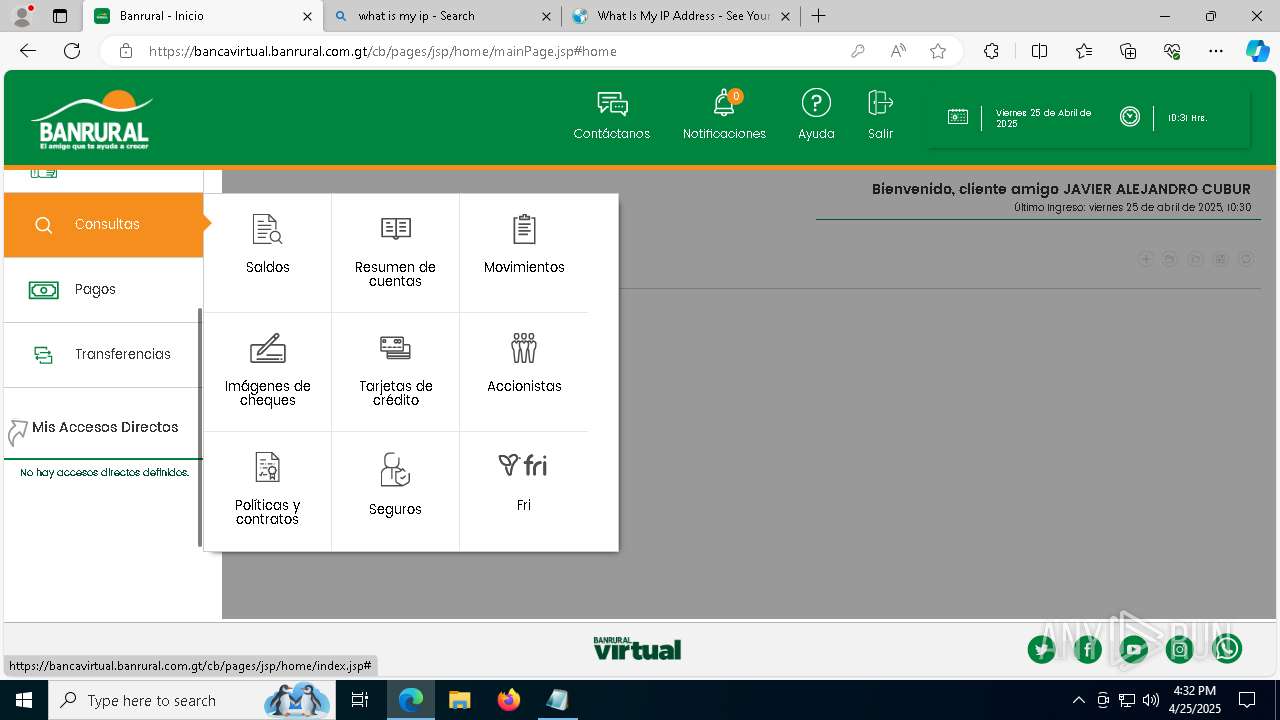Click the browser back button

[28, 51]
